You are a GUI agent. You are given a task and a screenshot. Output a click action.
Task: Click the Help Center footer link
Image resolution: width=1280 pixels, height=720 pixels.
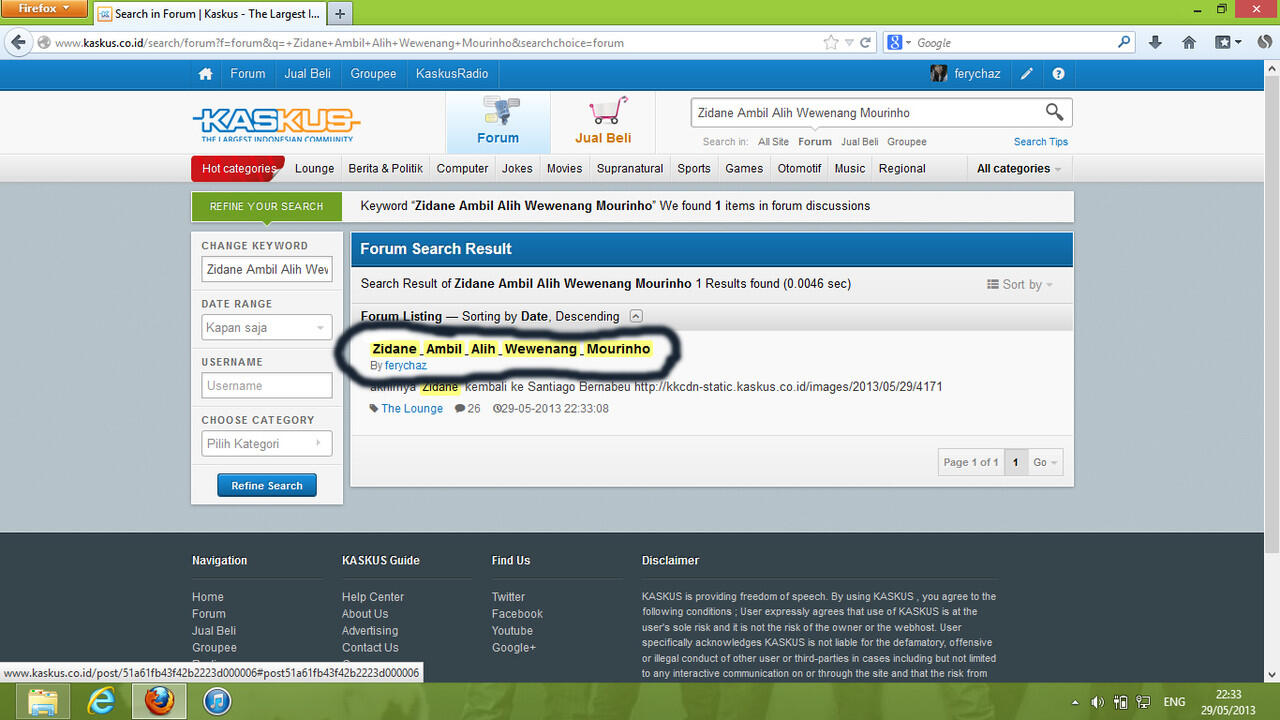click(x=373, y=597)
